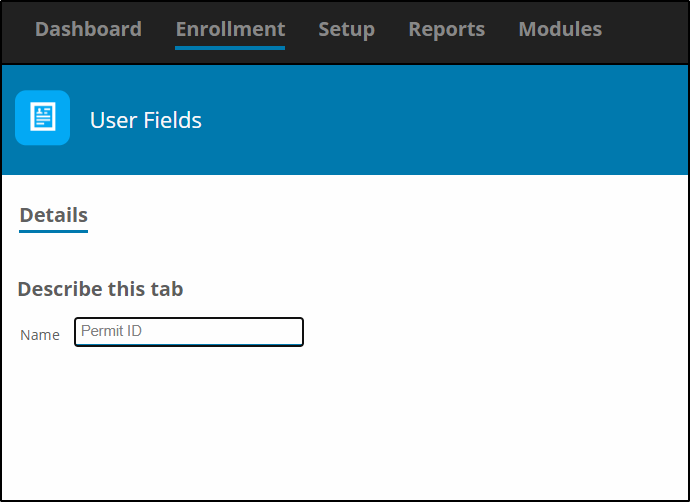Click the User Fields page title
Image resolution: width=690 pixels, height=502 pixels.
(x=146, y=120)
